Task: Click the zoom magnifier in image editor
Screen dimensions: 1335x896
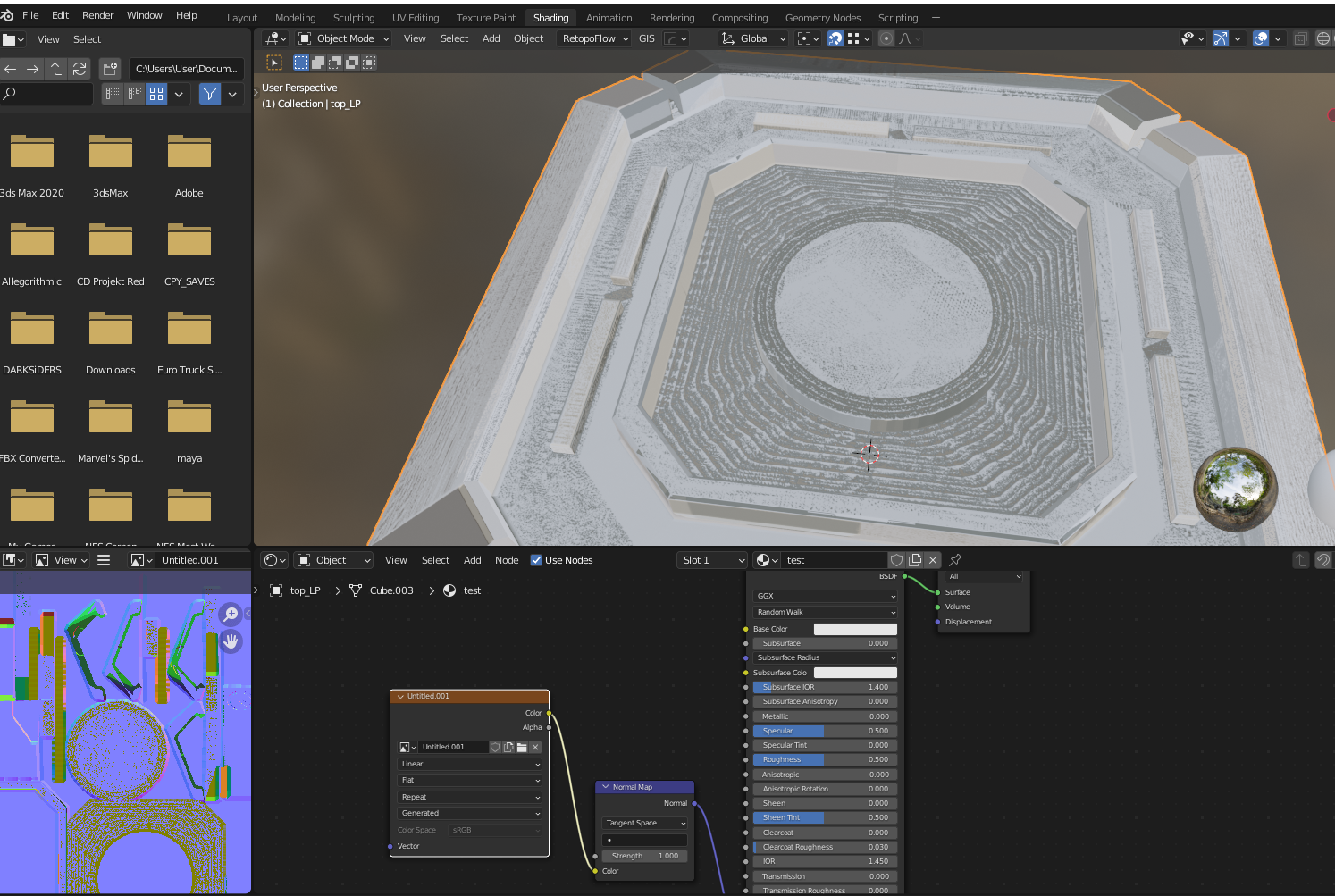Action: coord(231,614)
